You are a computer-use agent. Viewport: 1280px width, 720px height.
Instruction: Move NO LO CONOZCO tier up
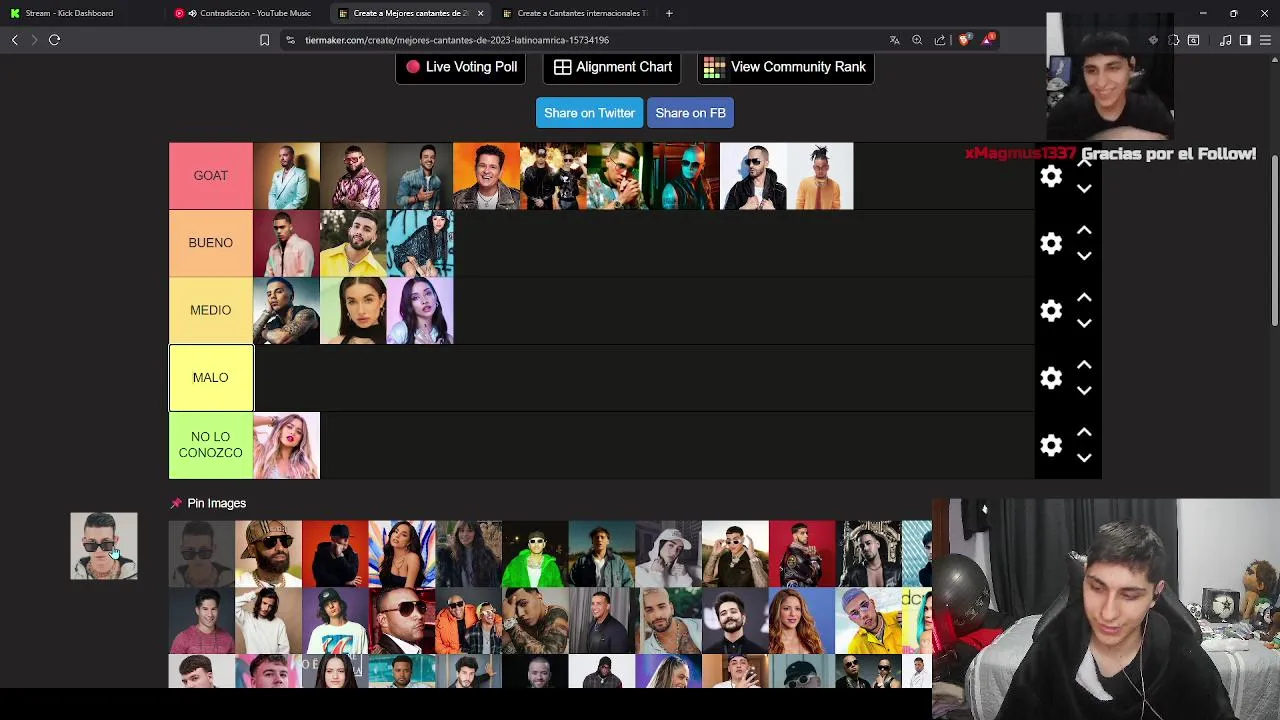pos(1084,433)
